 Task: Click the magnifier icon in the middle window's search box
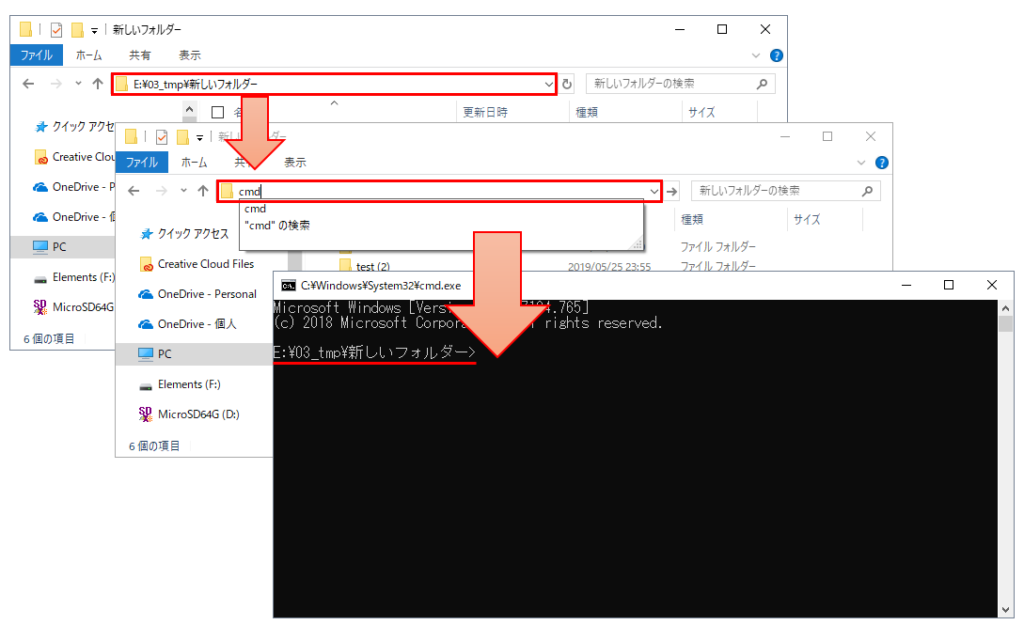pos(867,191)
